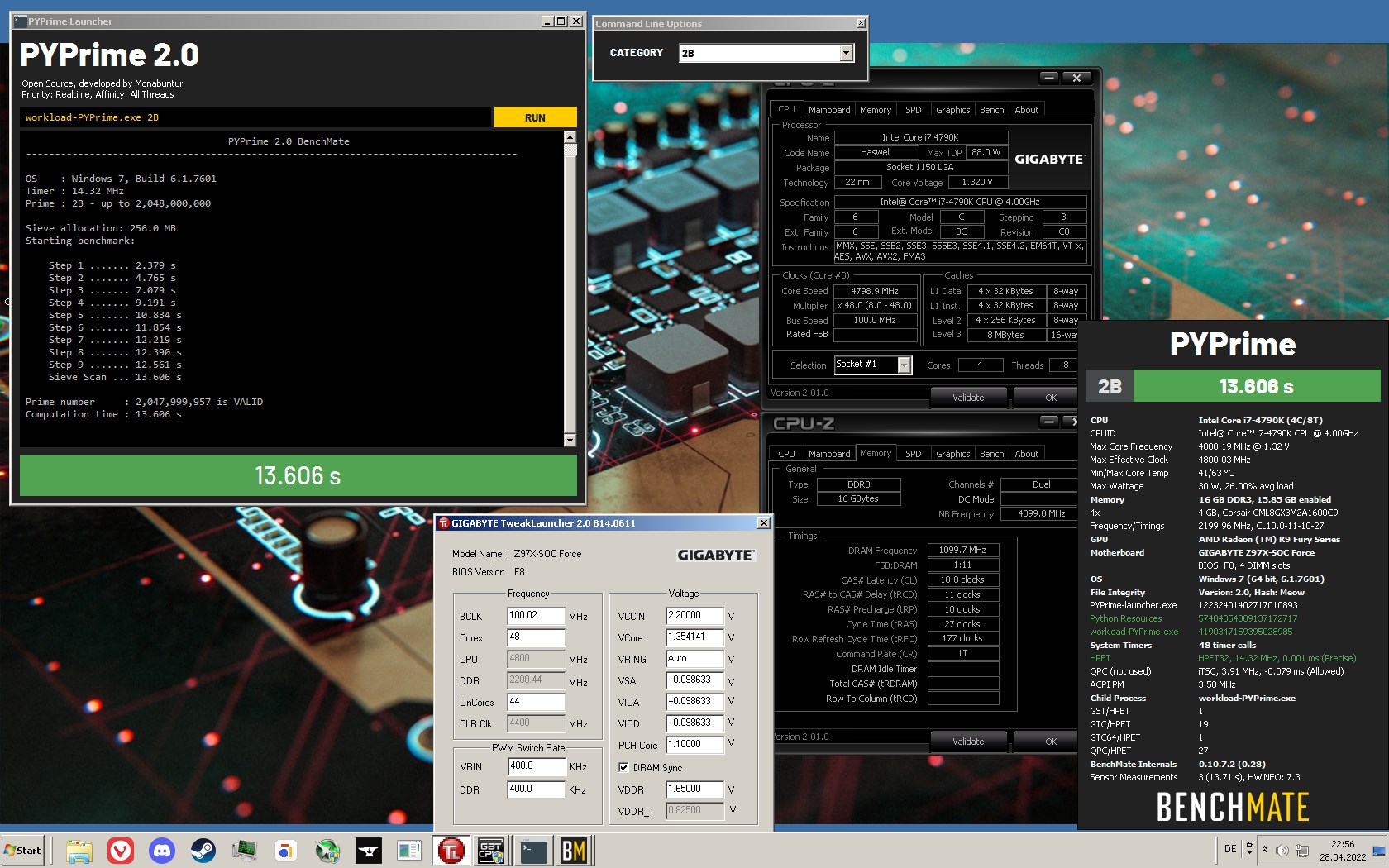Click the 'HPET' timer entry in BenchMate

pyautogui.click(x=1100, y=658)
